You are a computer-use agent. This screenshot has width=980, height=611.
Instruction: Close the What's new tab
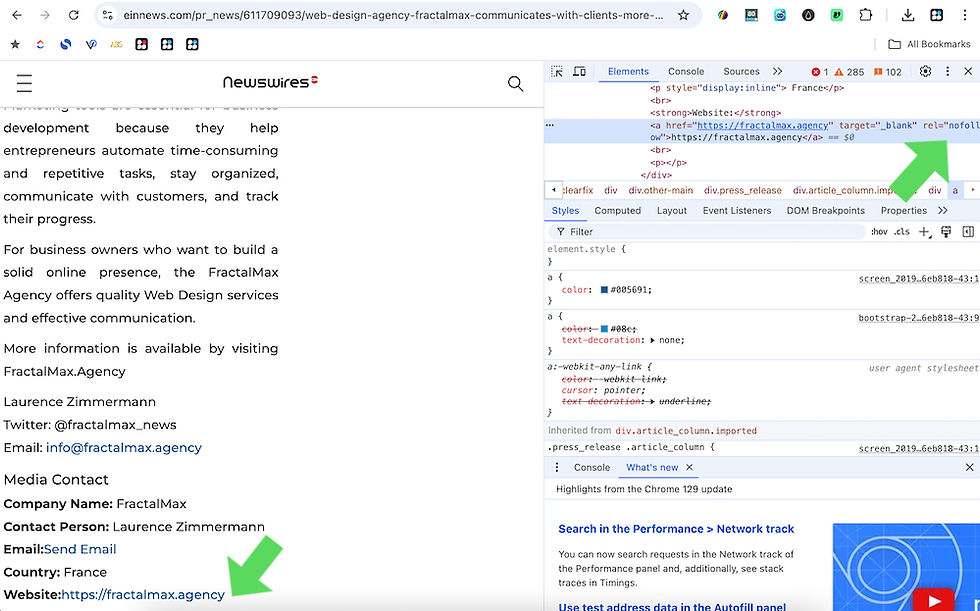(x=689, y=467)
